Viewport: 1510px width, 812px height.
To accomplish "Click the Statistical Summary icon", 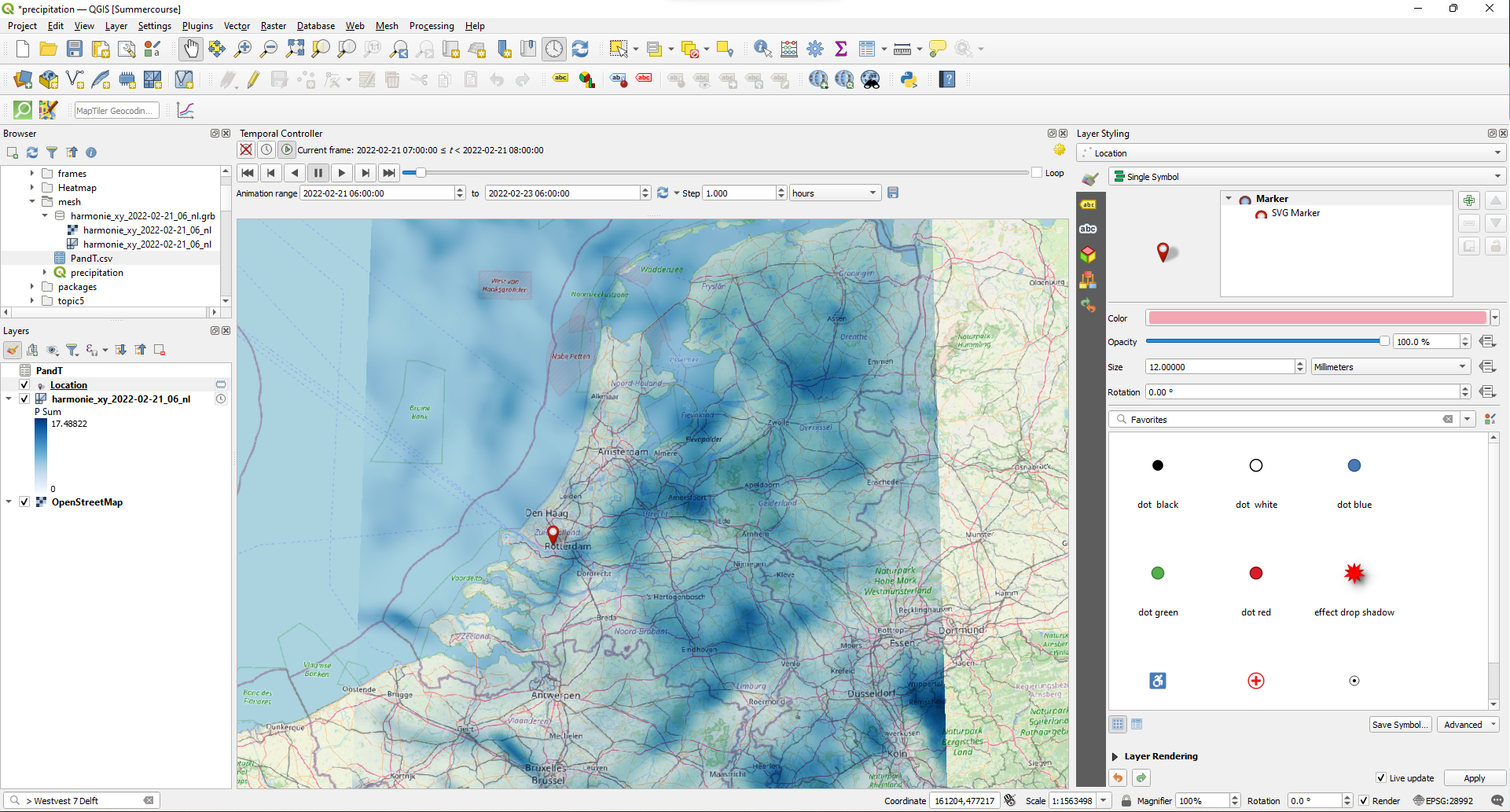I will (x=841, y=48).
